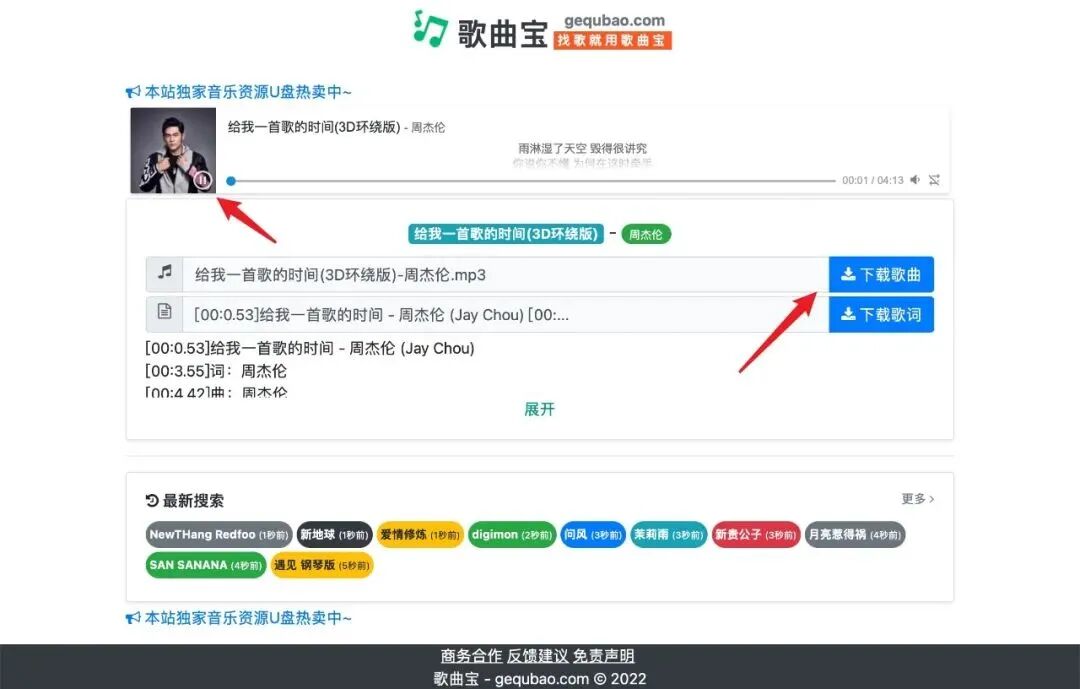Click the lyrics line 词: 周杰伦

pos(216,371)
